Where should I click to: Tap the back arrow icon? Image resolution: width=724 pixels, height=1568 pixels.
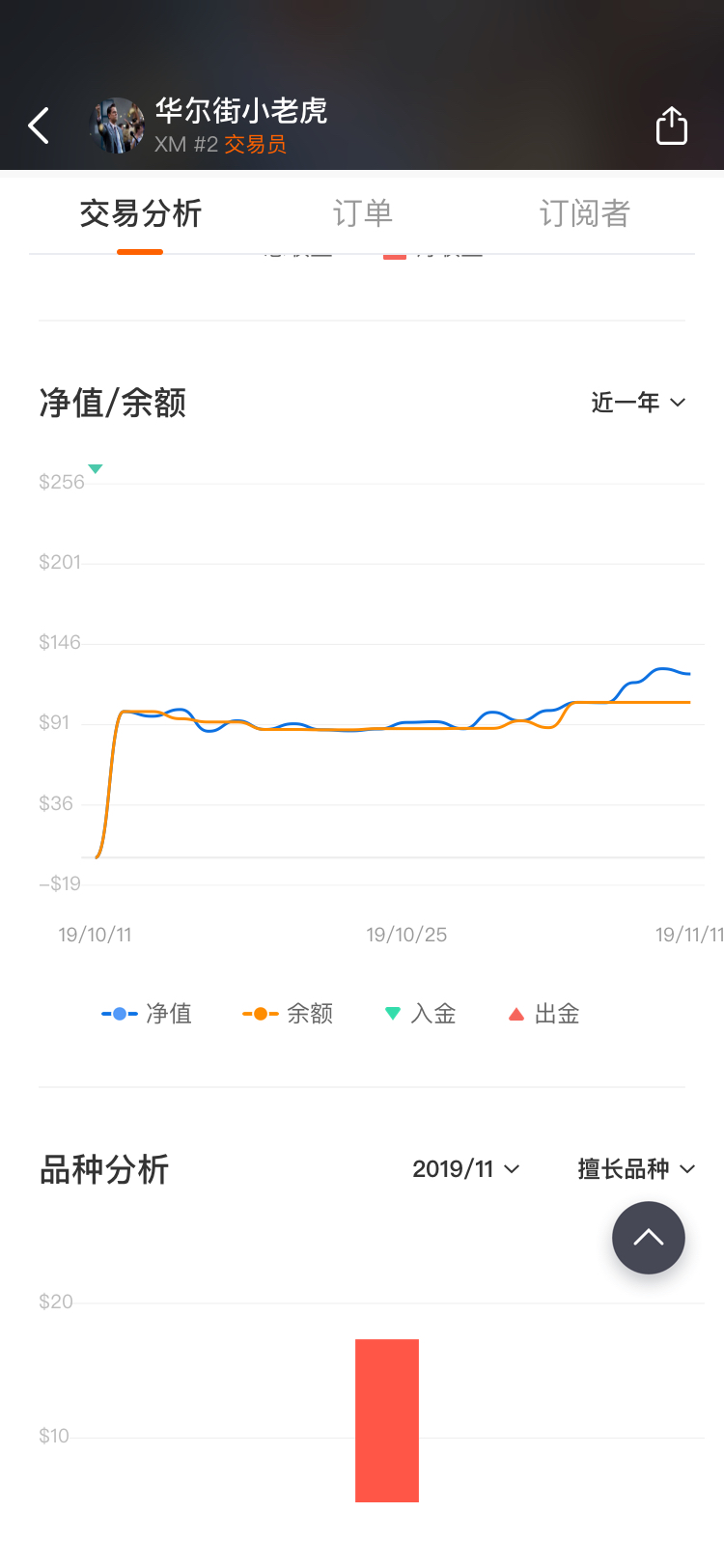[x=39, y=126]
